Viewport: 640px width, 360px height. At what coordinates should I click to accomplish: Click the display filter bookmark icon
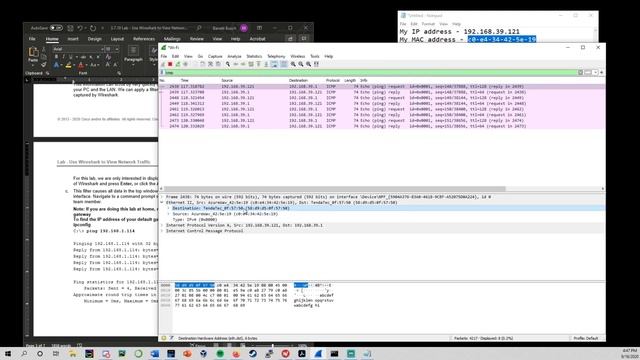(162, 72)
